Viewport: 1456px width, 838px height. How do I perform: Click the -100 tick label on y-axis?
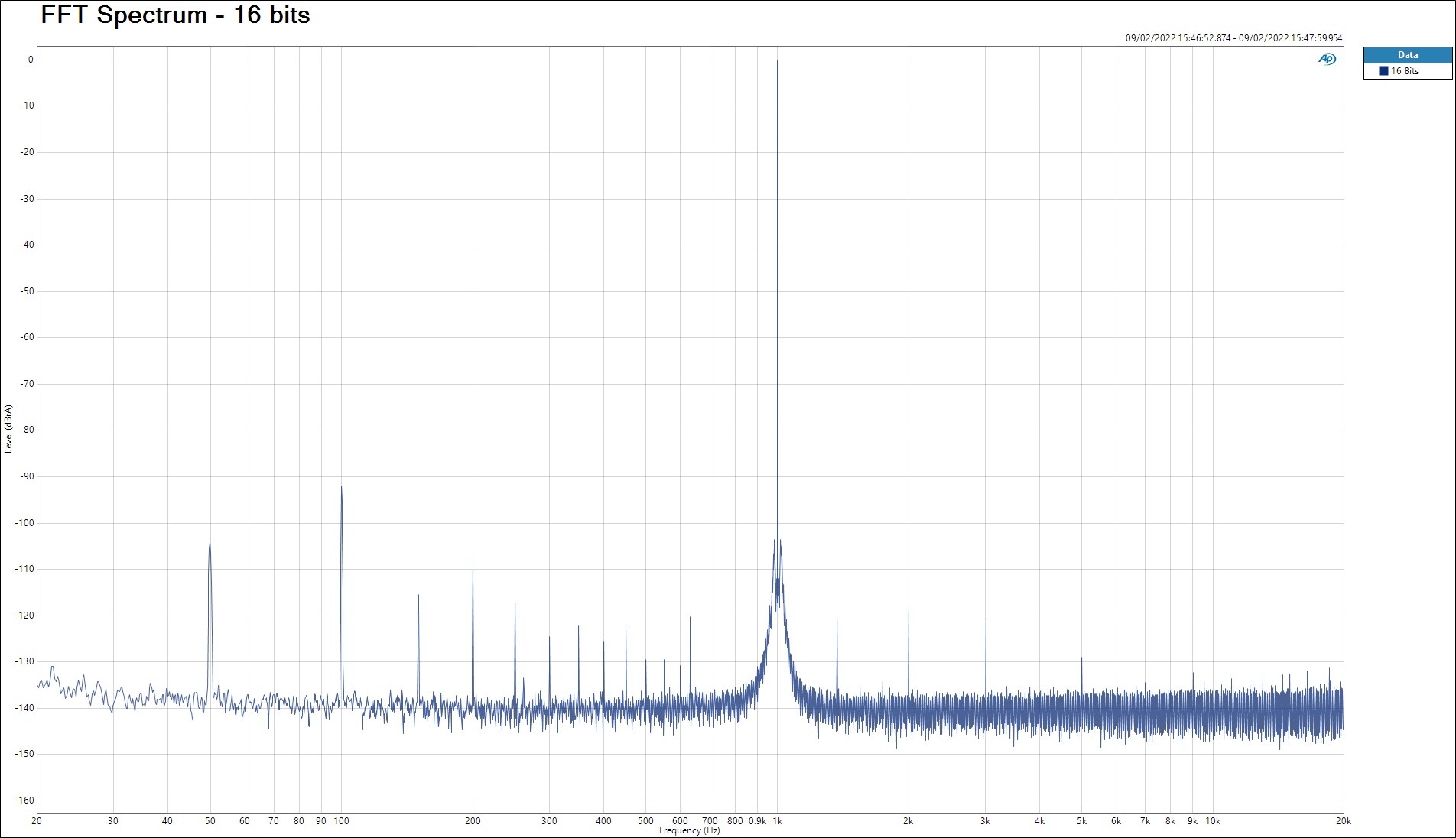coord(24,523)
